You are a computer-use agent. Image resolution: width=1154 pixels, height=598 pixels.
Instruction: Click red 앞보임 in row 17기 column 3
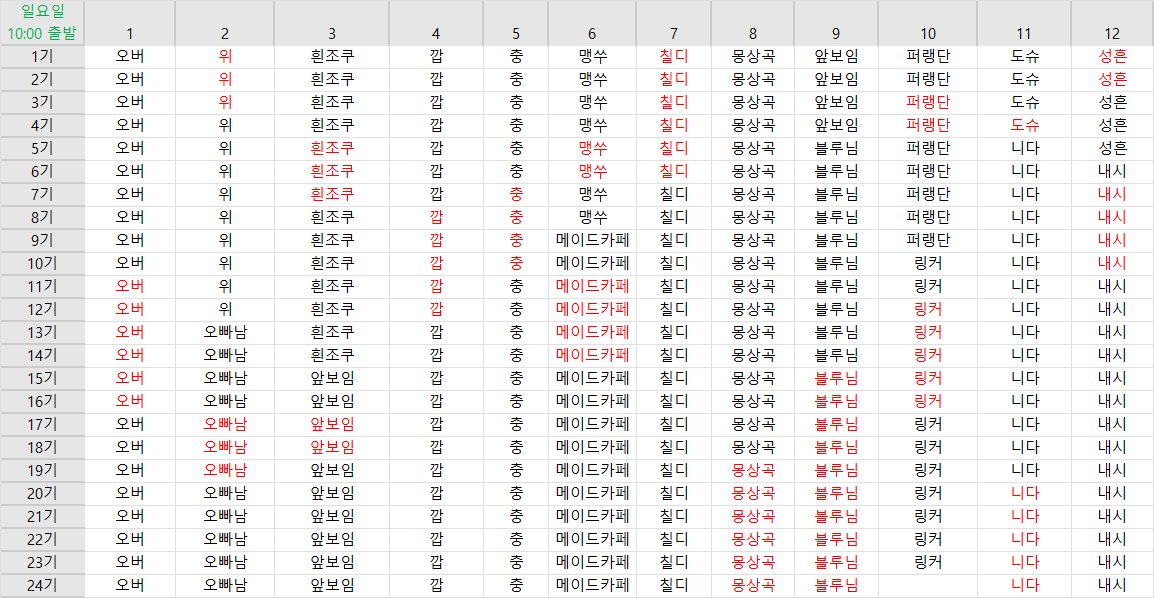[x=332, y=424]
